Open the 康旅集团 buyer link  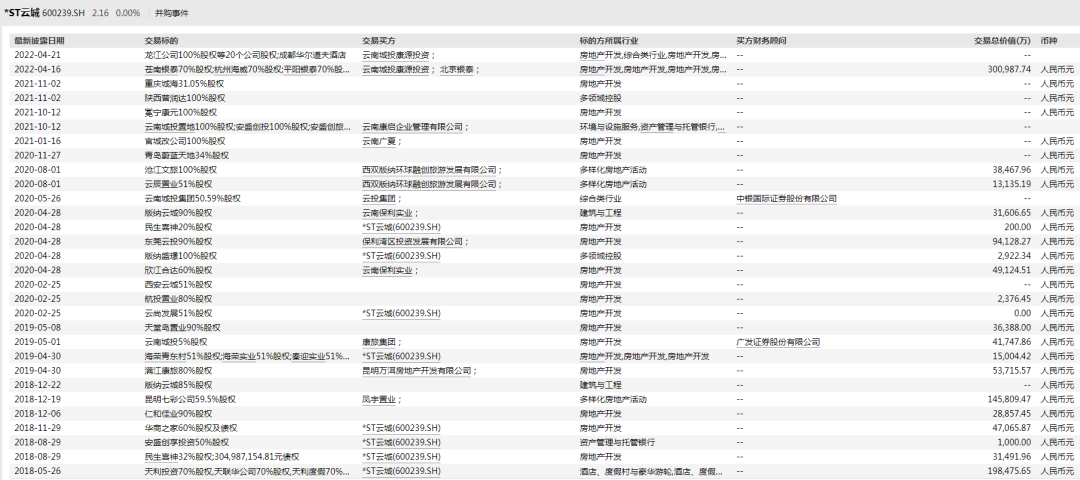point(380,342)
